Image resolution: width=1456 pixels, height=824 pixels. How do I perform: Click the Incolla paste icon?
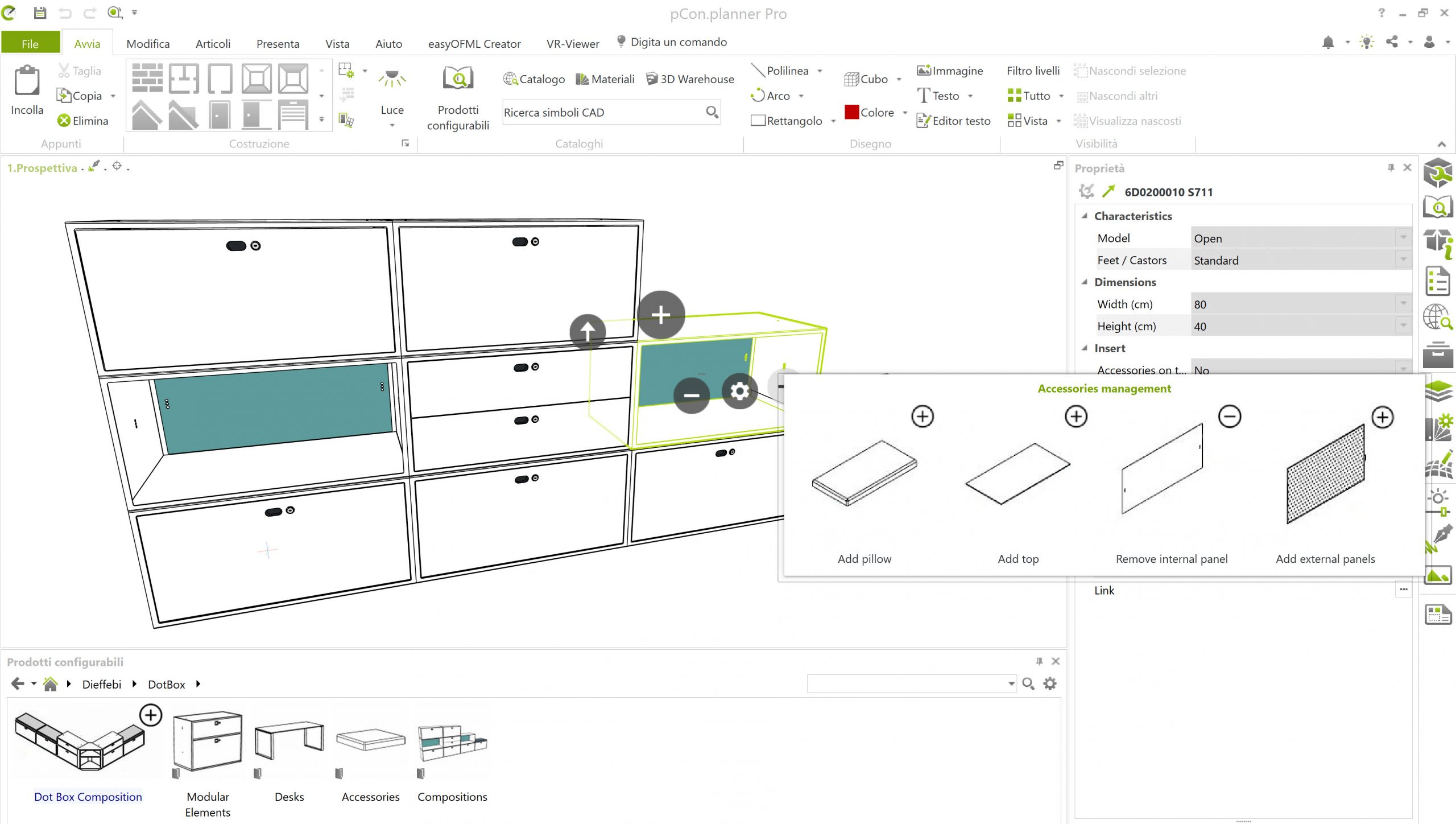pos(27,80)
